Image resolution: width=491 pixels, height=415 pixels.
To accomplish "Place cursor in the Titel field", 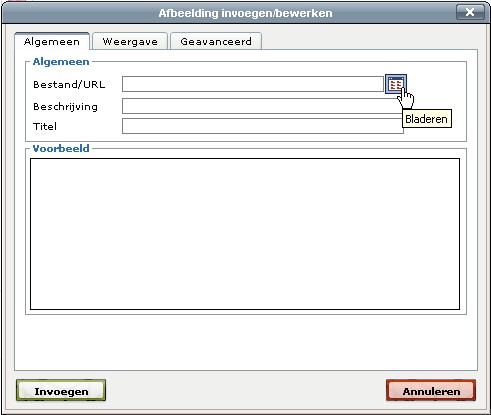I will 263,126.
